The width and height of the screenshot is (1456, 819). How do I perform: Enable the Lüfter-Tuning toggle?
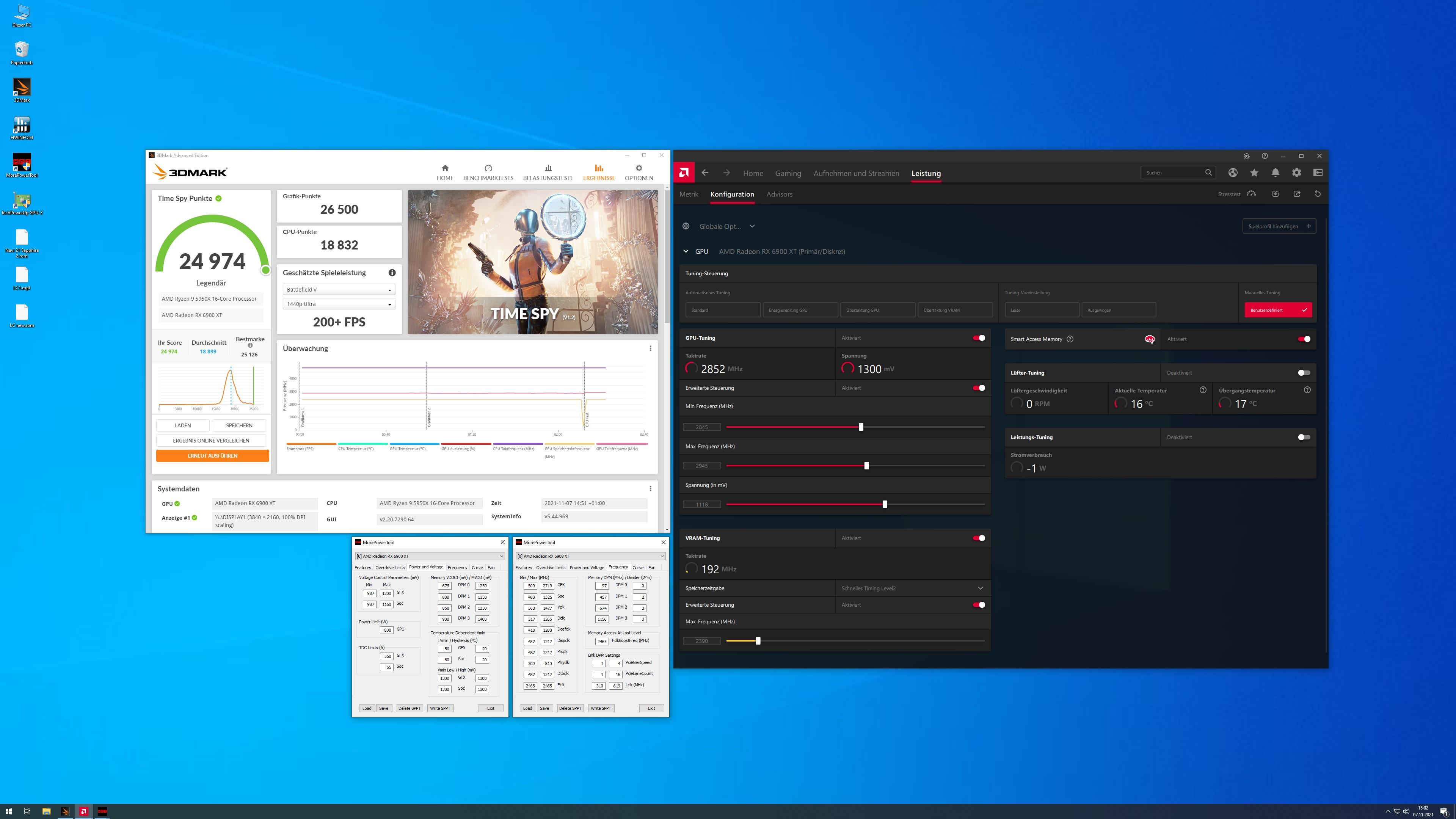(1304, 373)
